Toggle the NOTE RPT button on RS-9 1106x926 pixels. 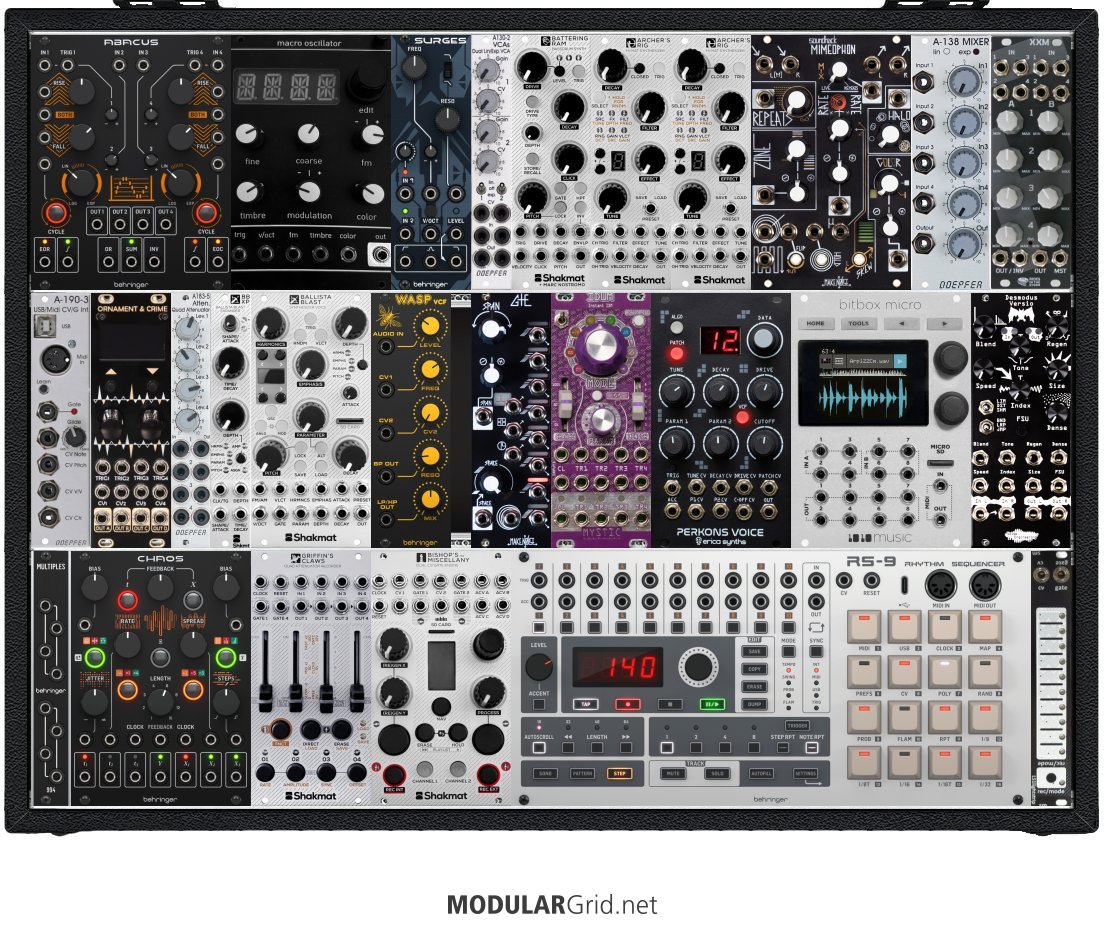click(x=812, y=748)
